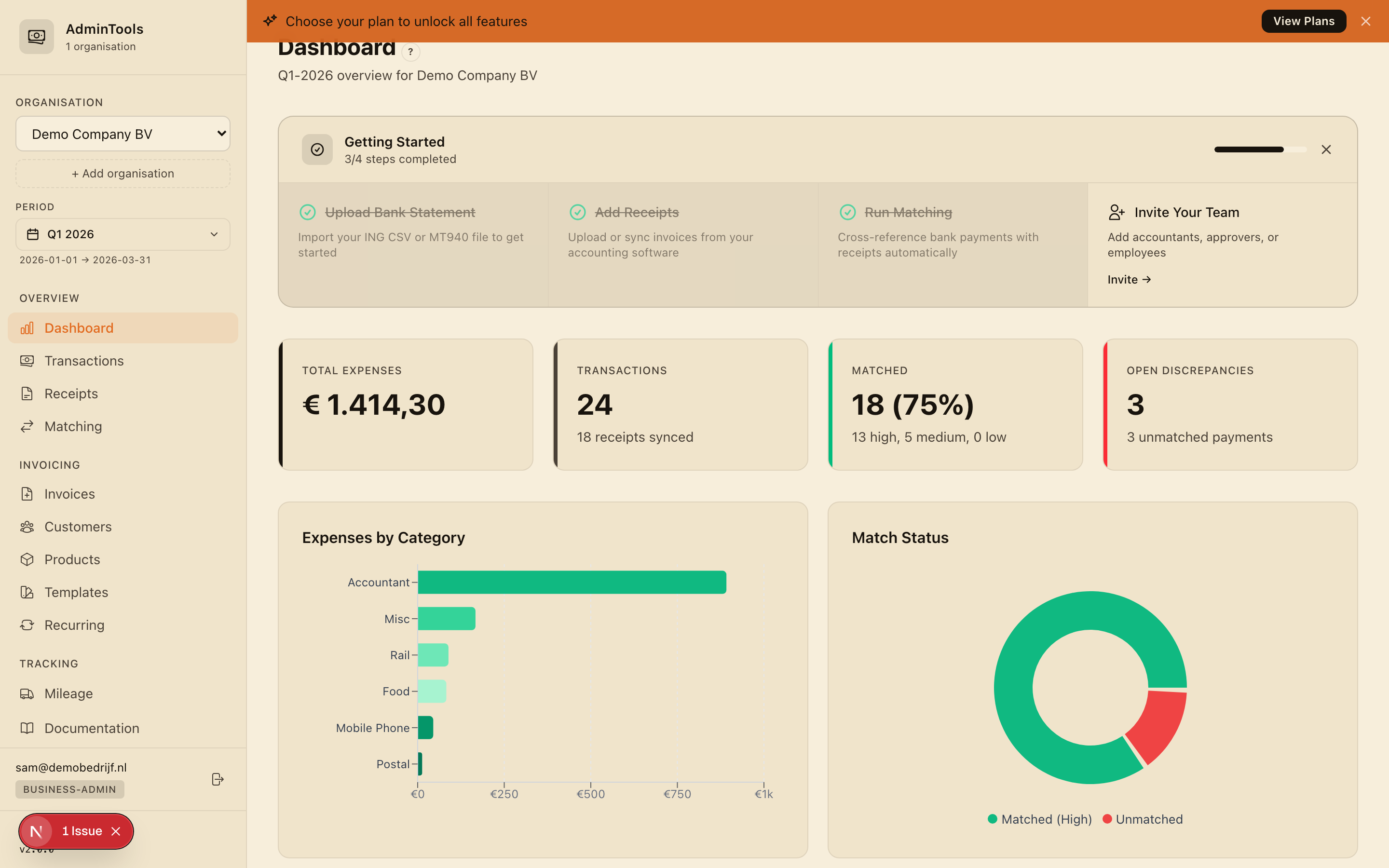
Task: Click the Getting Started progress bar
Action: tap(1260, 149)
